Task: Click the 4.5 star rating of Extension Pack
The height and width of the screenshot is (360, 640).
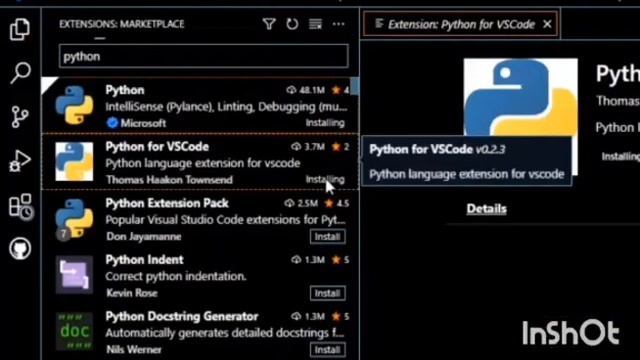Action: click(x=337, y=203)
